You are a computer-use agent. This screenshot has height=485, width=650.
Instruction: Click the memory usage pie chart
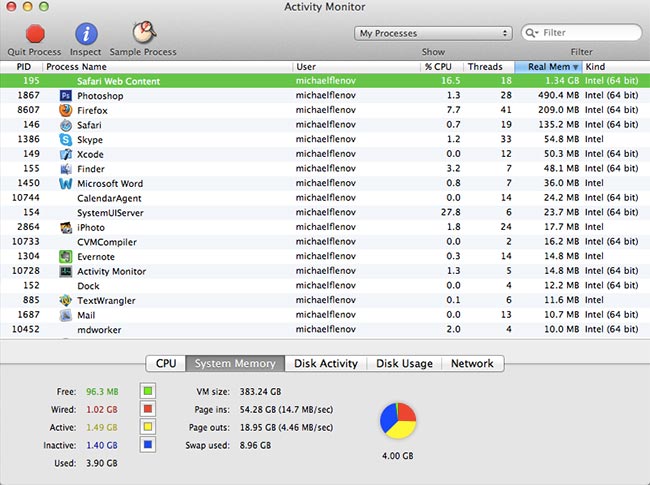pos(398,420)
